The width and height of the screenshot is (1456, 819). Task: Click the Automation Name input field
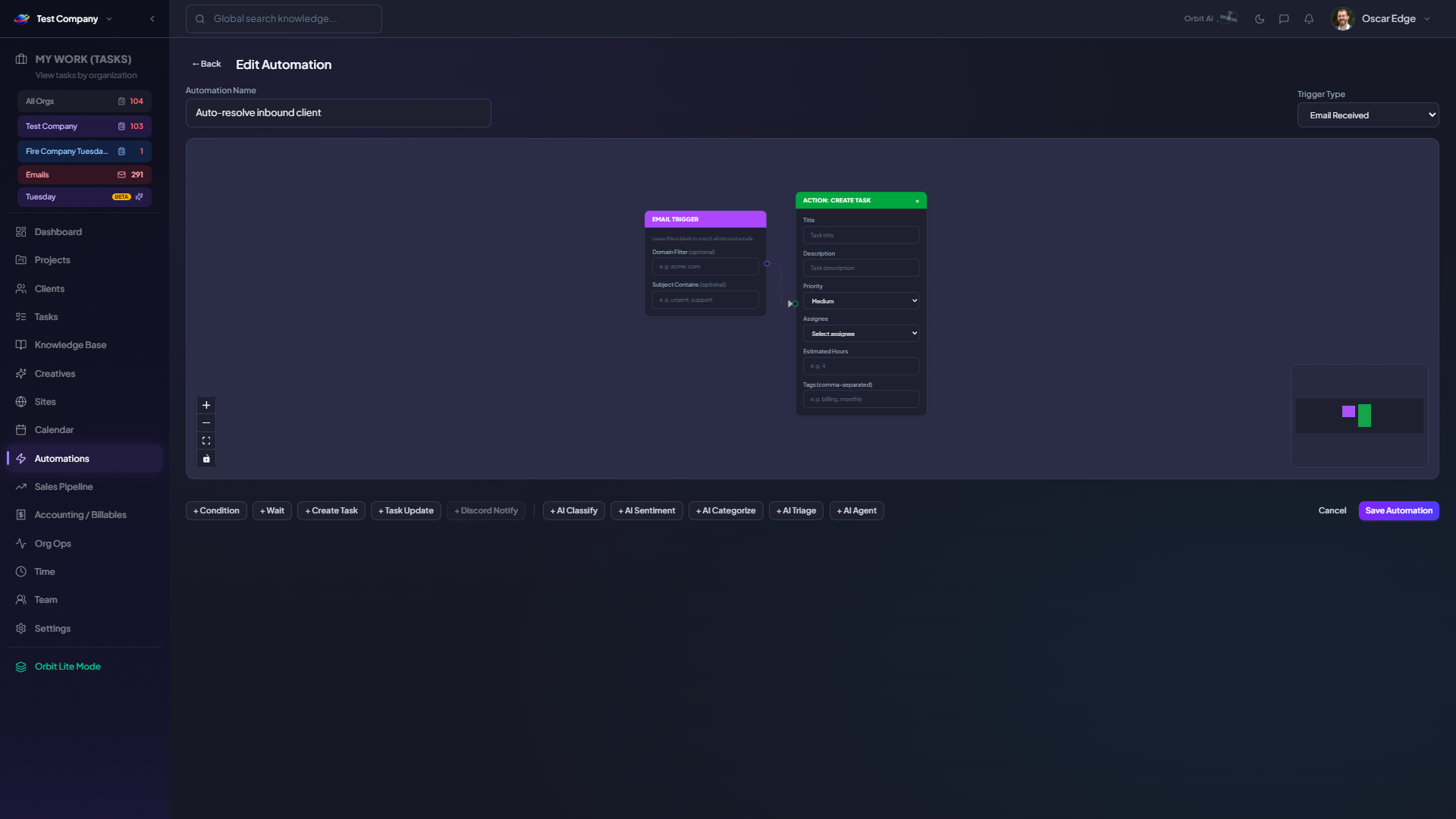click(338, 113)
